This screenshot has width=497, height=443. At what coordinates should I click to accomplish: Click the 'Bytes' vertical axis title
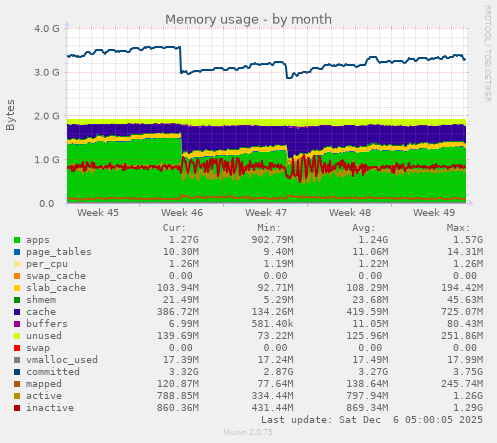coord(10,115)
